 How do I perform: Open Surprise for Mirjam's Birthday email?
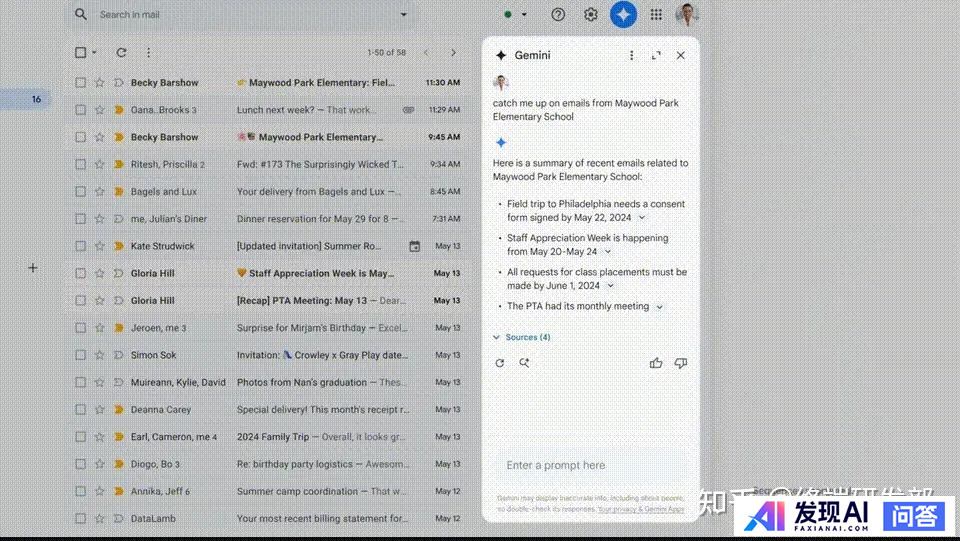click(x=267, y=327)
